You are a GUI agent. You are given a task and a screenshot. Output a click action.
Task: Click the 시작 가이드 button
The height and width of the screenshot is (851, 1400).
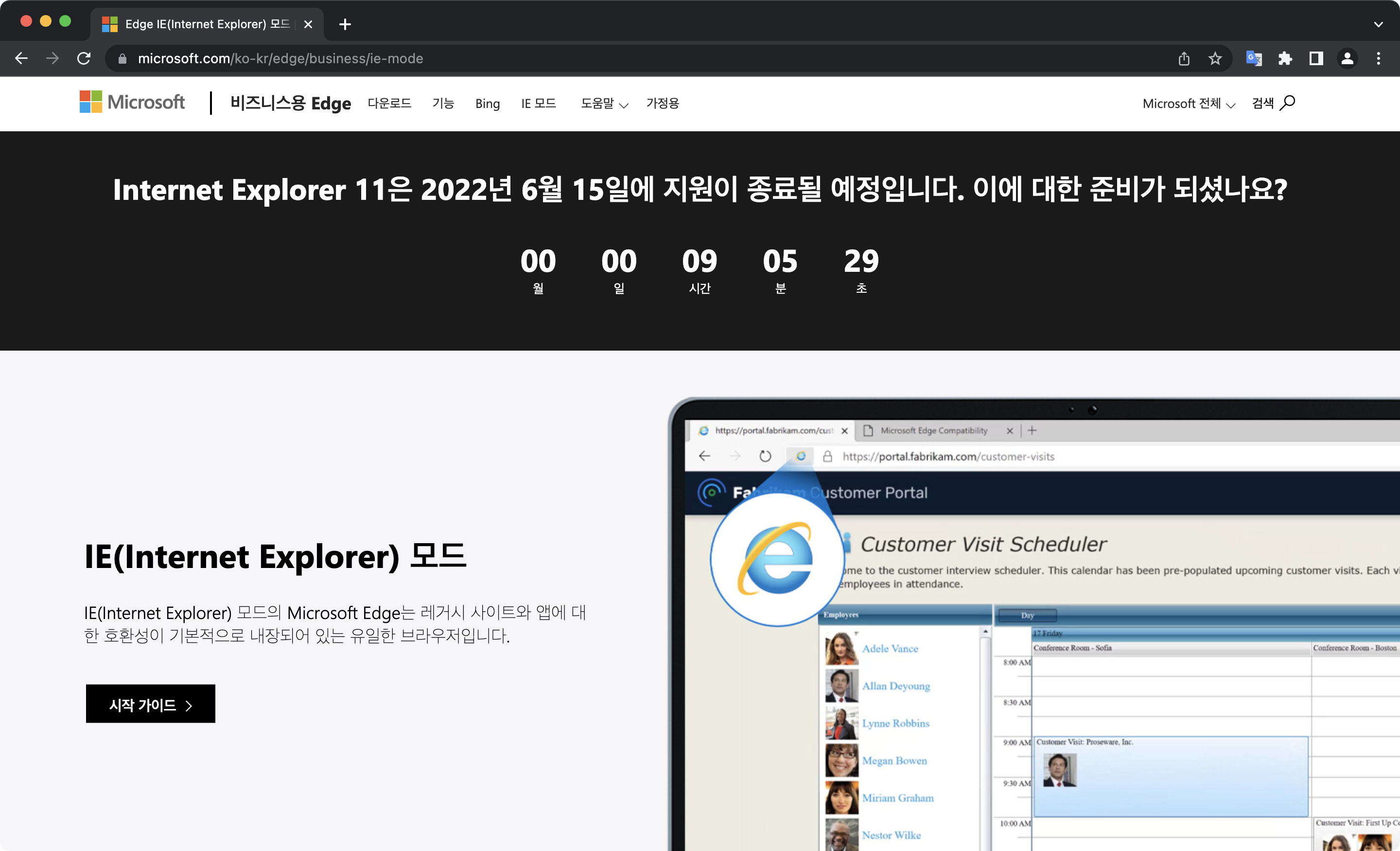pos(150,704)
